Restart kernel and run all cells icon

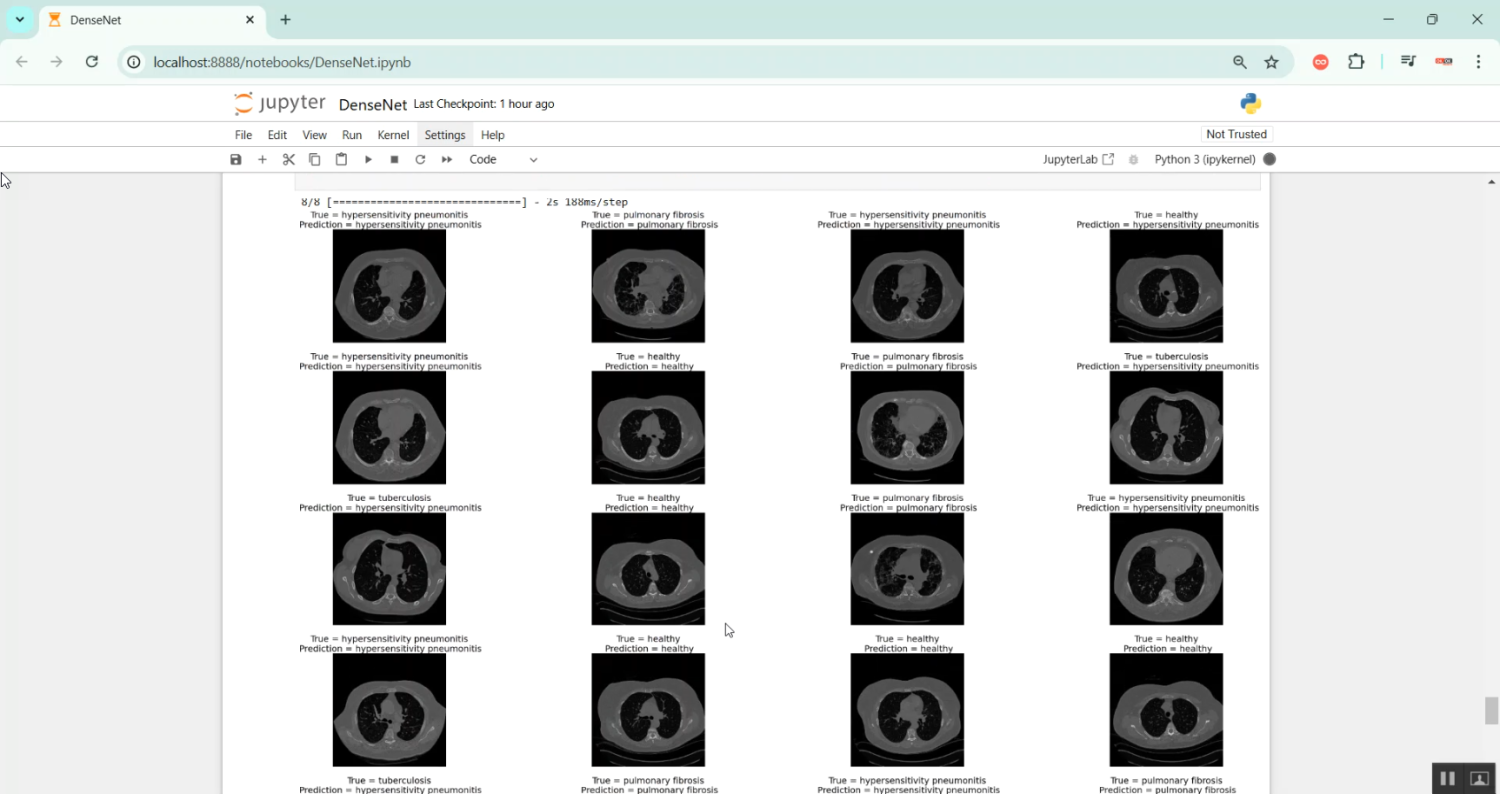click(x=447, y=160)
